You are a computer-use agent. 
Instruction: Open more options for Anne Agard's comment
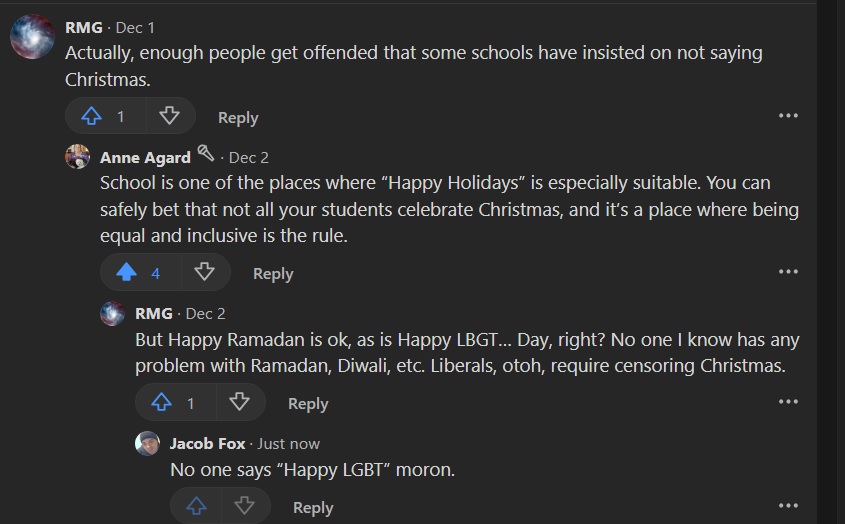pyautogui.click(x=788, y=272)
